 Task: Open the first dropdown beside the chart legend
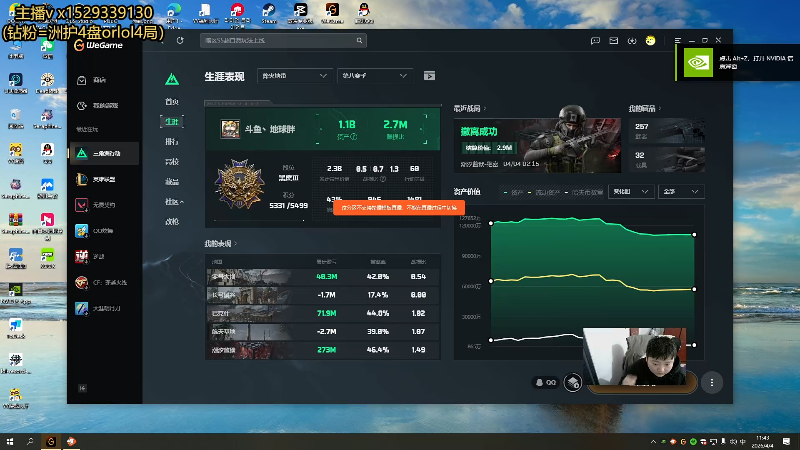click(631, 192)
